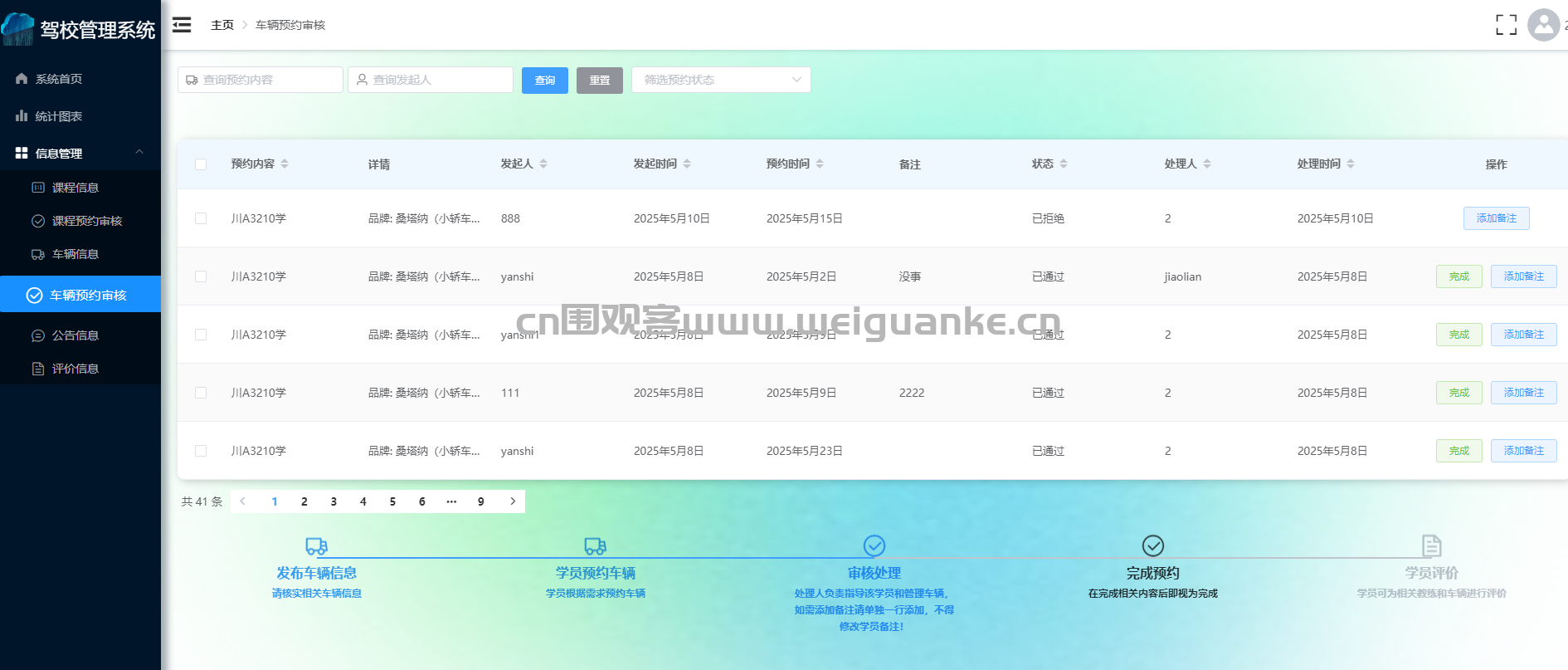Click the 2025年5月15日 booking date cell
The height and width of the screenshot is (670, 1568).
[805, 218]
